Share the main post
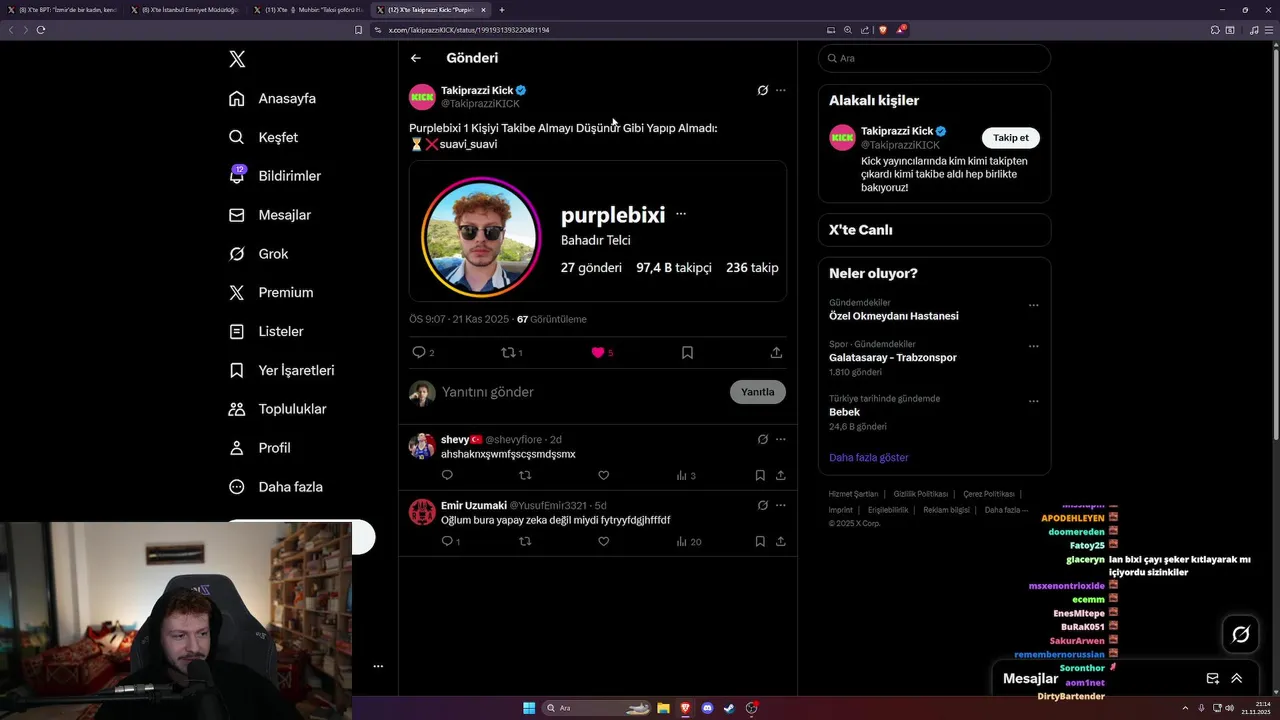This screenshot has width=1280, height=720. click(776, 352)
